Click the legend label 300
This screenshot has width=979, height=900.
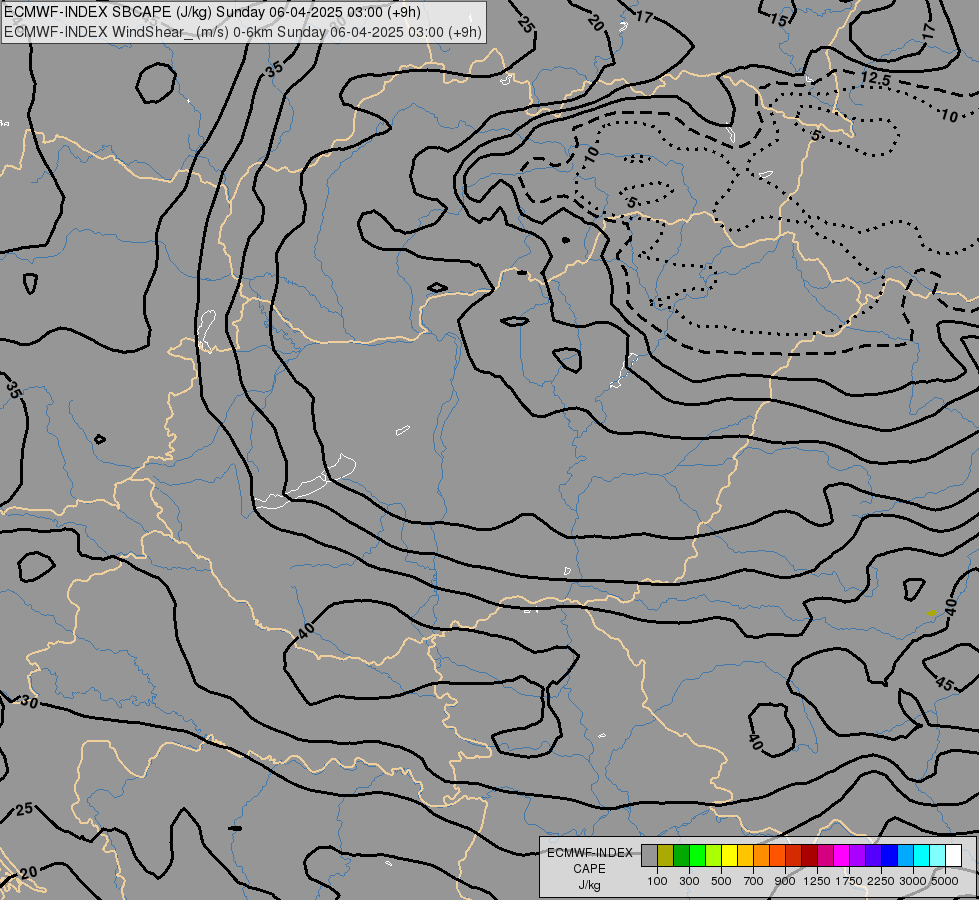[689, 881]
